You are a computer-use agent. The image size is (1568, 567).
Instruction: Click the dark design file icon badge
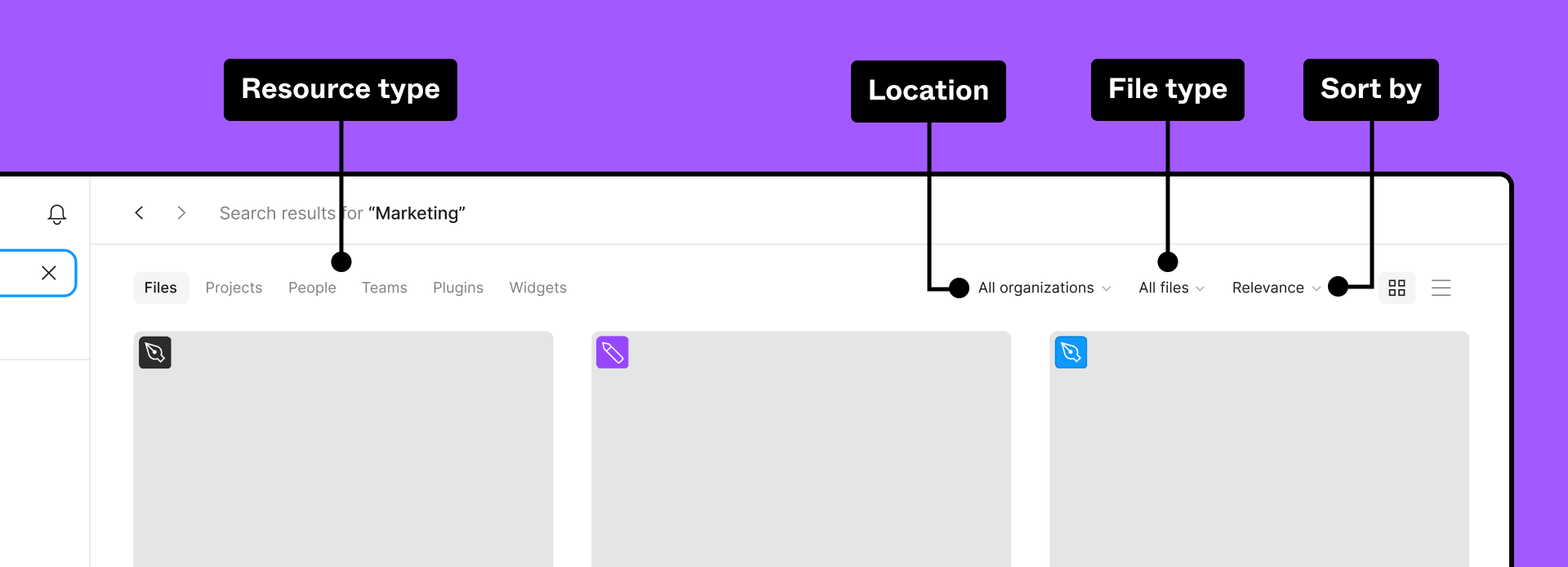tap(155, 353)
